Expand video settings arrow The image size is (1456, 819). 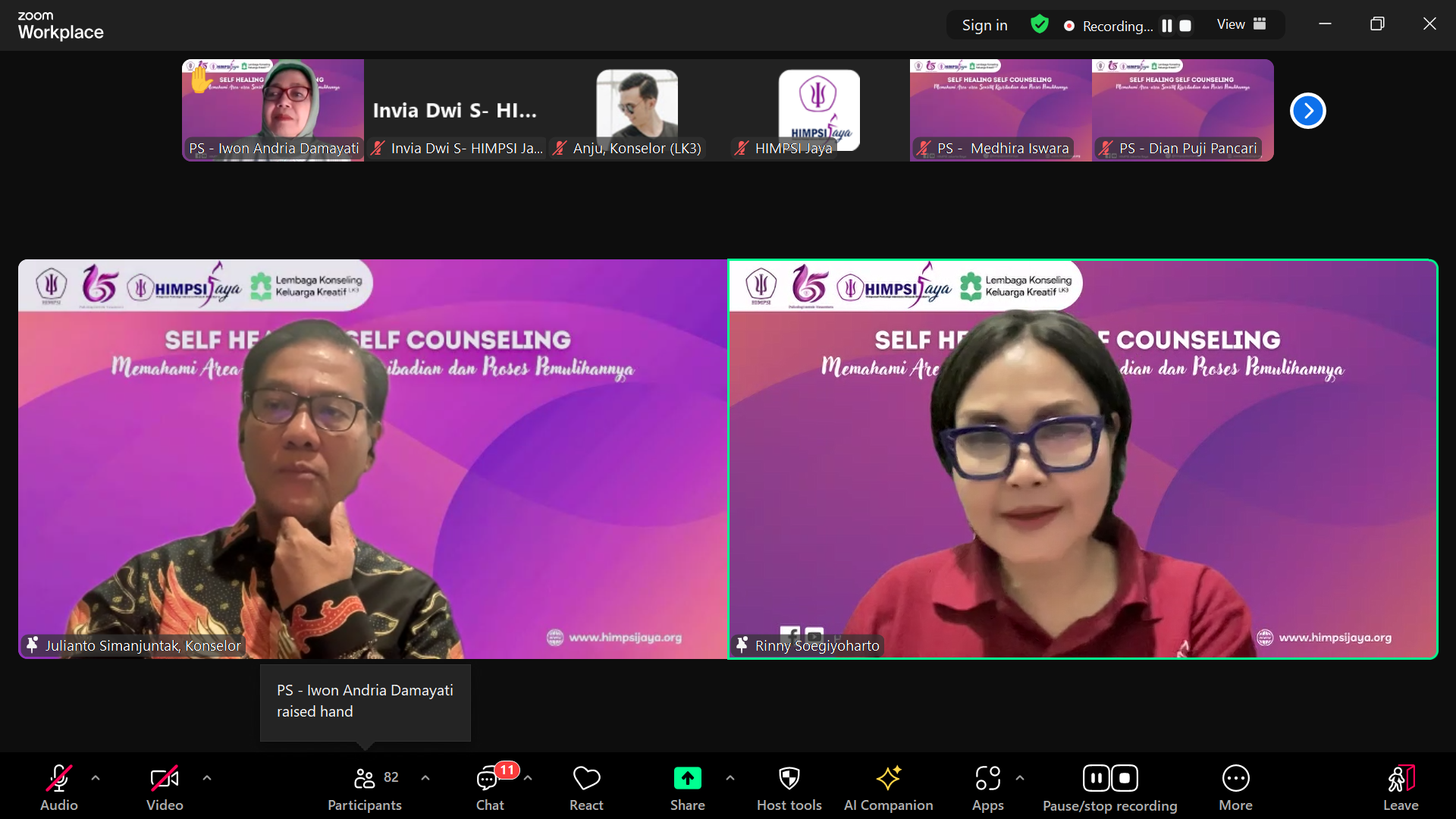click(207, 778)
